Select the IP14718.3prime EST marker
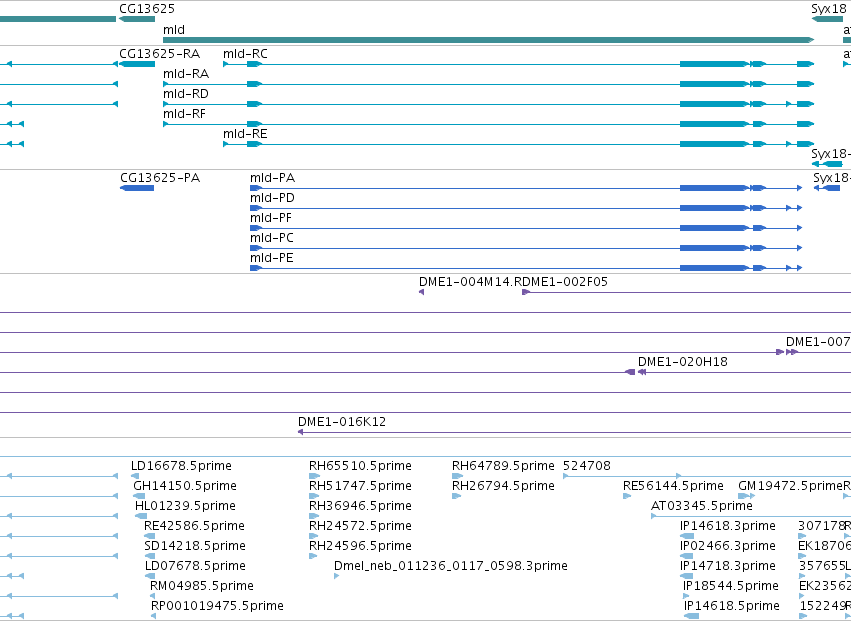Image resolution: width=851 pixels, height=621 pixels. pyautogui.click(x=687, y=576)
